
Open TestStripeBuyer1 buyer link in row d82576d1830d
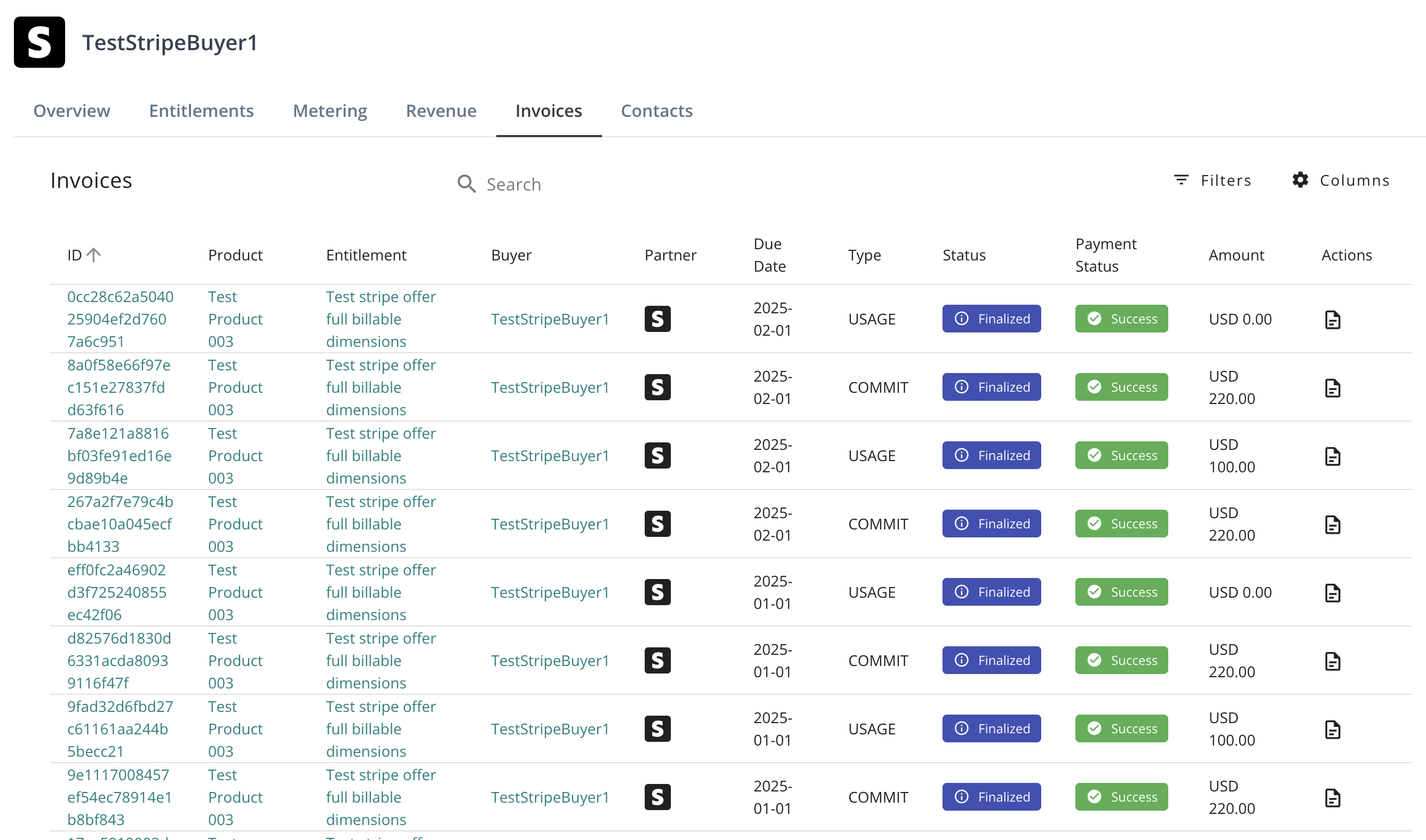[550, 661]
